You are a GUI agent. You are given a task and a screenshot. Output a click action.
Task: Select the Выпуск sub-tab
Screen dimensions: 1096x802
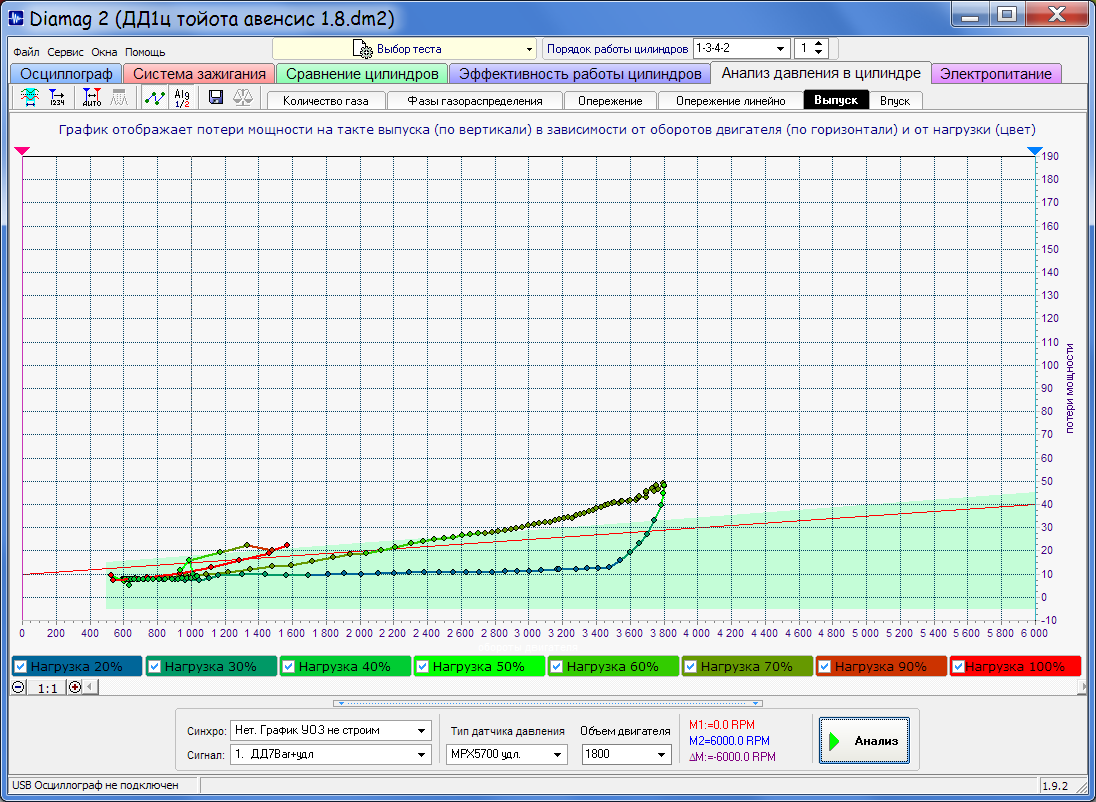point(836,100)
